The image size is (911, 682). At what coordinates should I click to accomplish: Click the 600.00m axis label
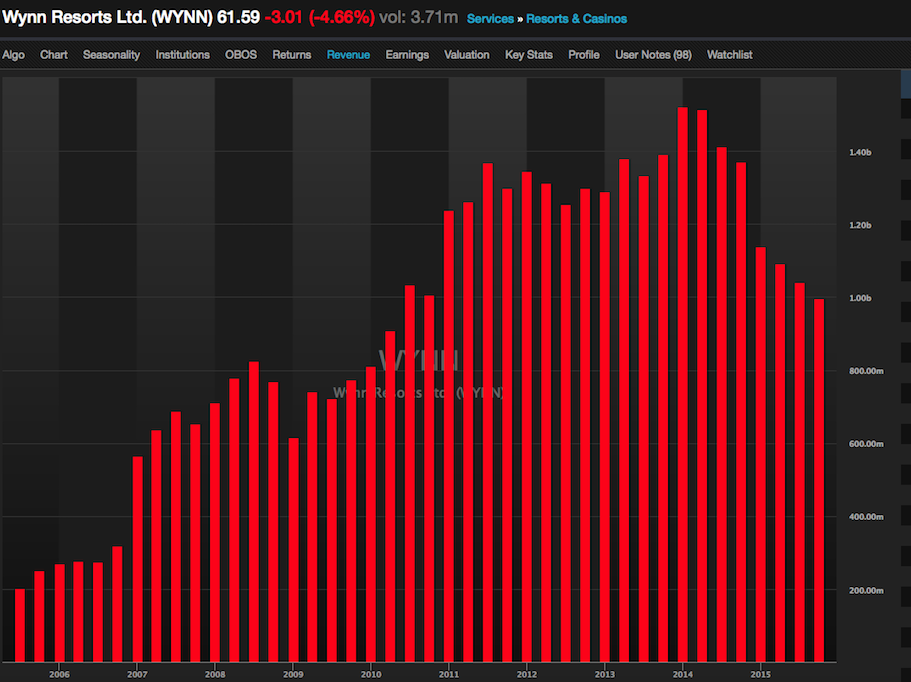[866, 444]
